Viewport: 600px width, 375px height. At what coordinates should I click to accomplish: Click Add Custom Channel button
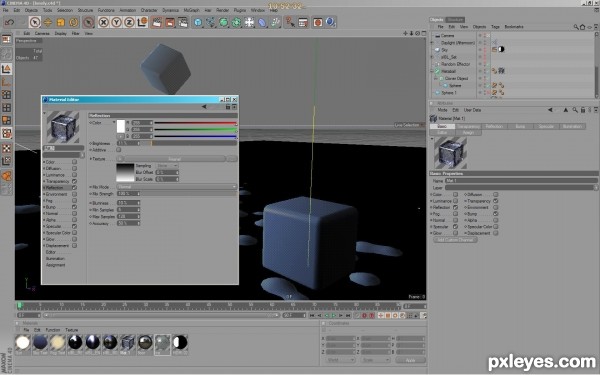pyautogui.click(x=455, y=240)
